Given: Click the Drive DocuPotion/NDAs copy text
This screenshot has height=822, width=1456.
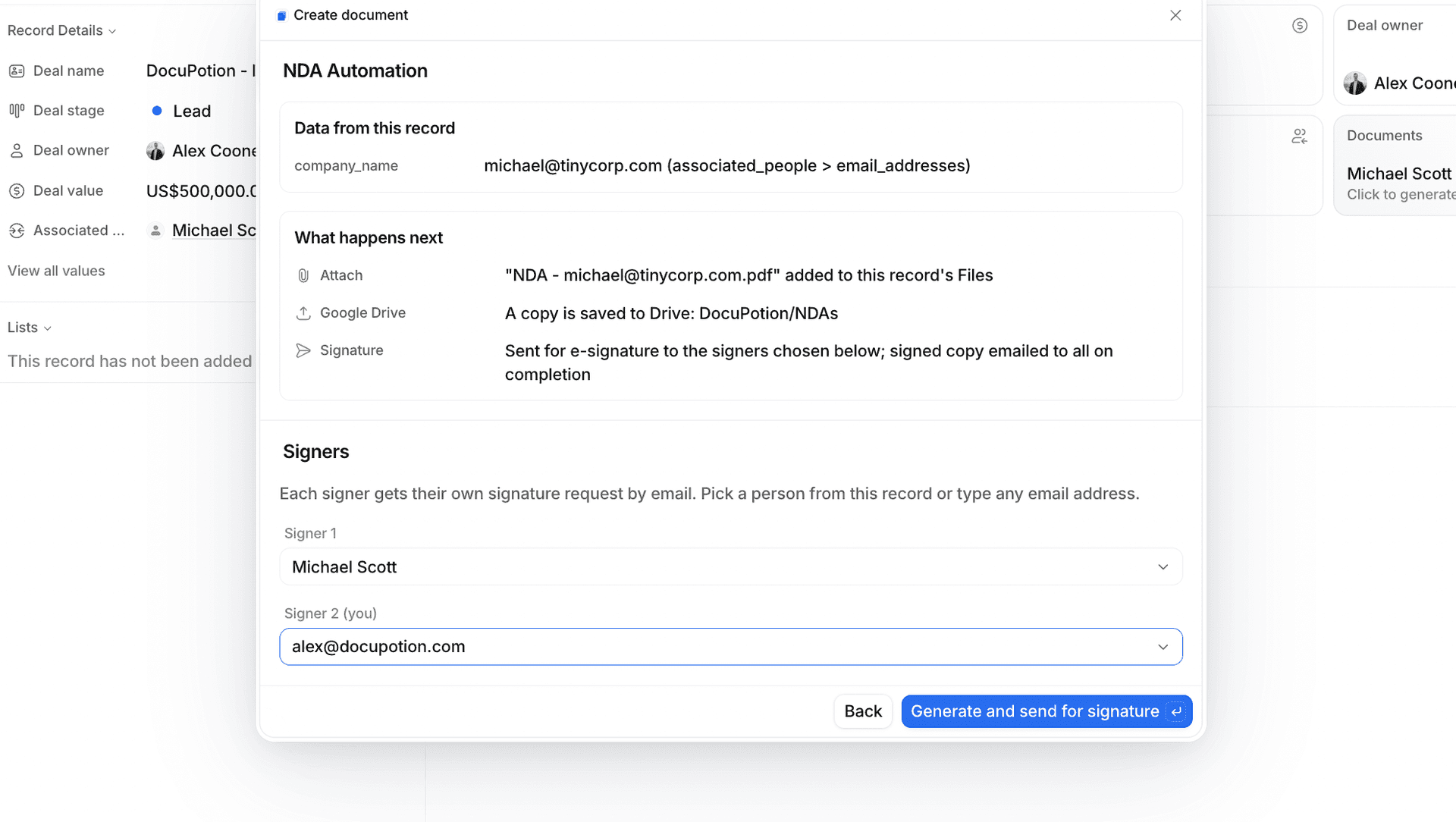Looking at the screenshot, I should [671, 314].
